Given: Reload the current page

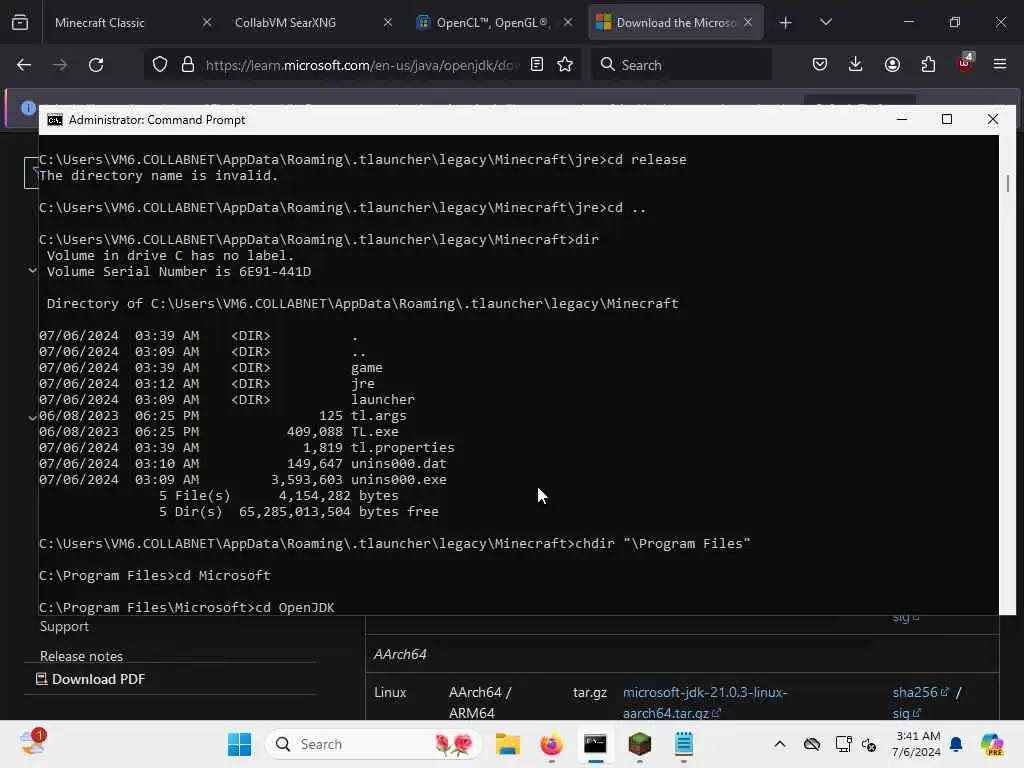Looking at the screenshot, I should tap(96, 65).
